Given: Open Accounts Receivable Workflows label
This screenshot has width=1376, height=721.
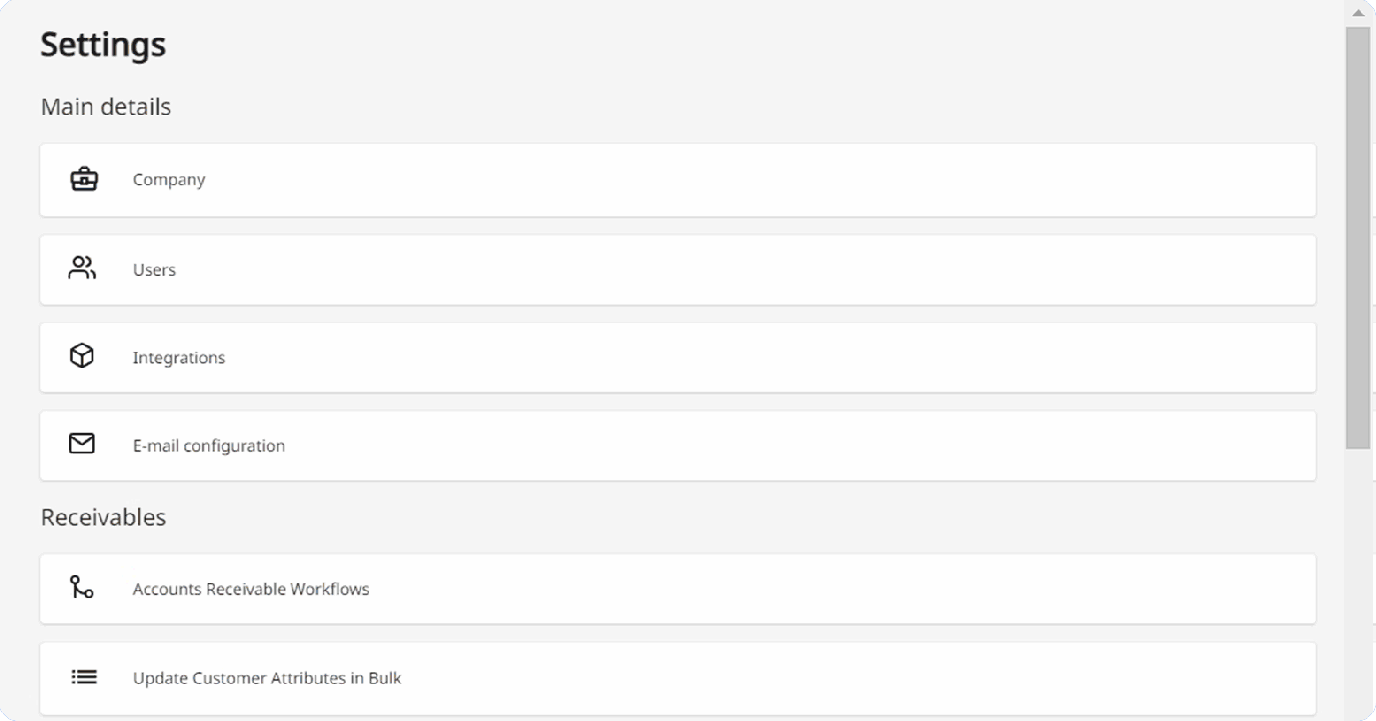Looking at the screenshot, I should 251,589.
